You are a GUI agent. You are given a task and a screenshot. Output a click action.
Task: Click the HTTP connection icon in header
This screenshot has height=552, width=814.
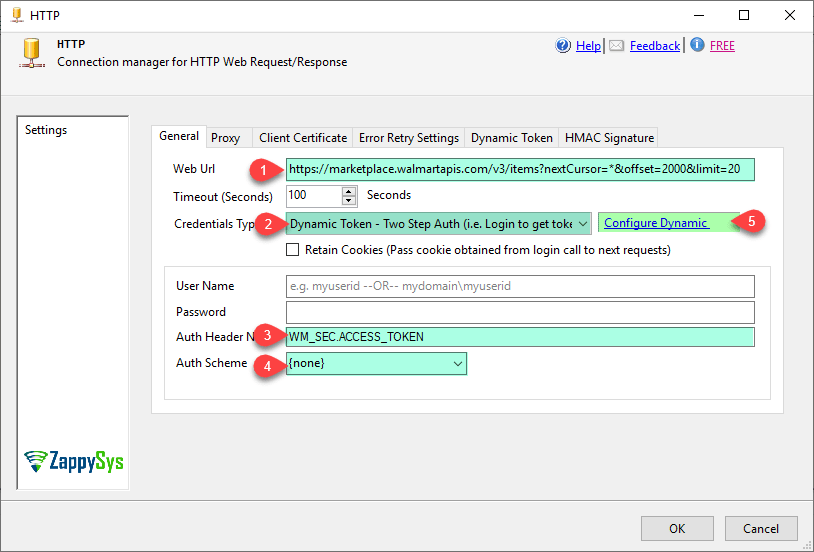pyautogui.click(x=32, y=53)
